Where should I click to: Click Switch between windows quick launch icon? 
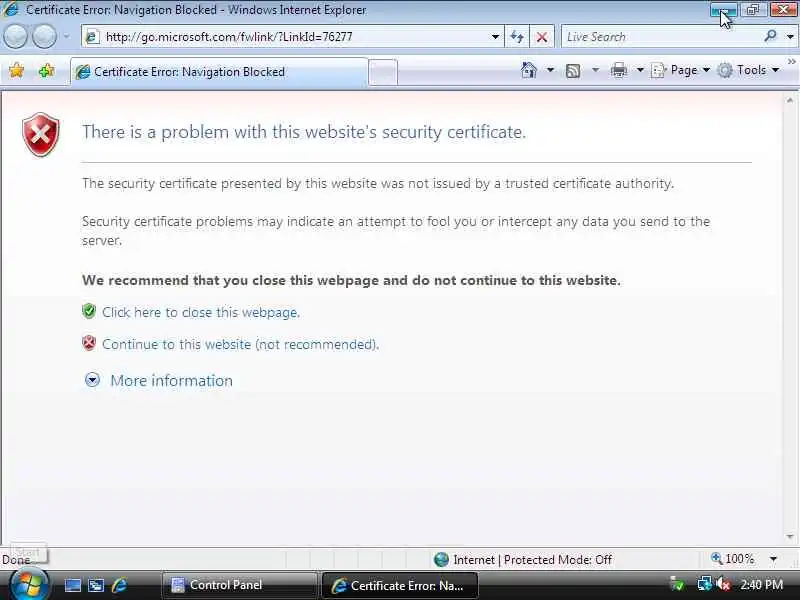(x=96, y=585)
